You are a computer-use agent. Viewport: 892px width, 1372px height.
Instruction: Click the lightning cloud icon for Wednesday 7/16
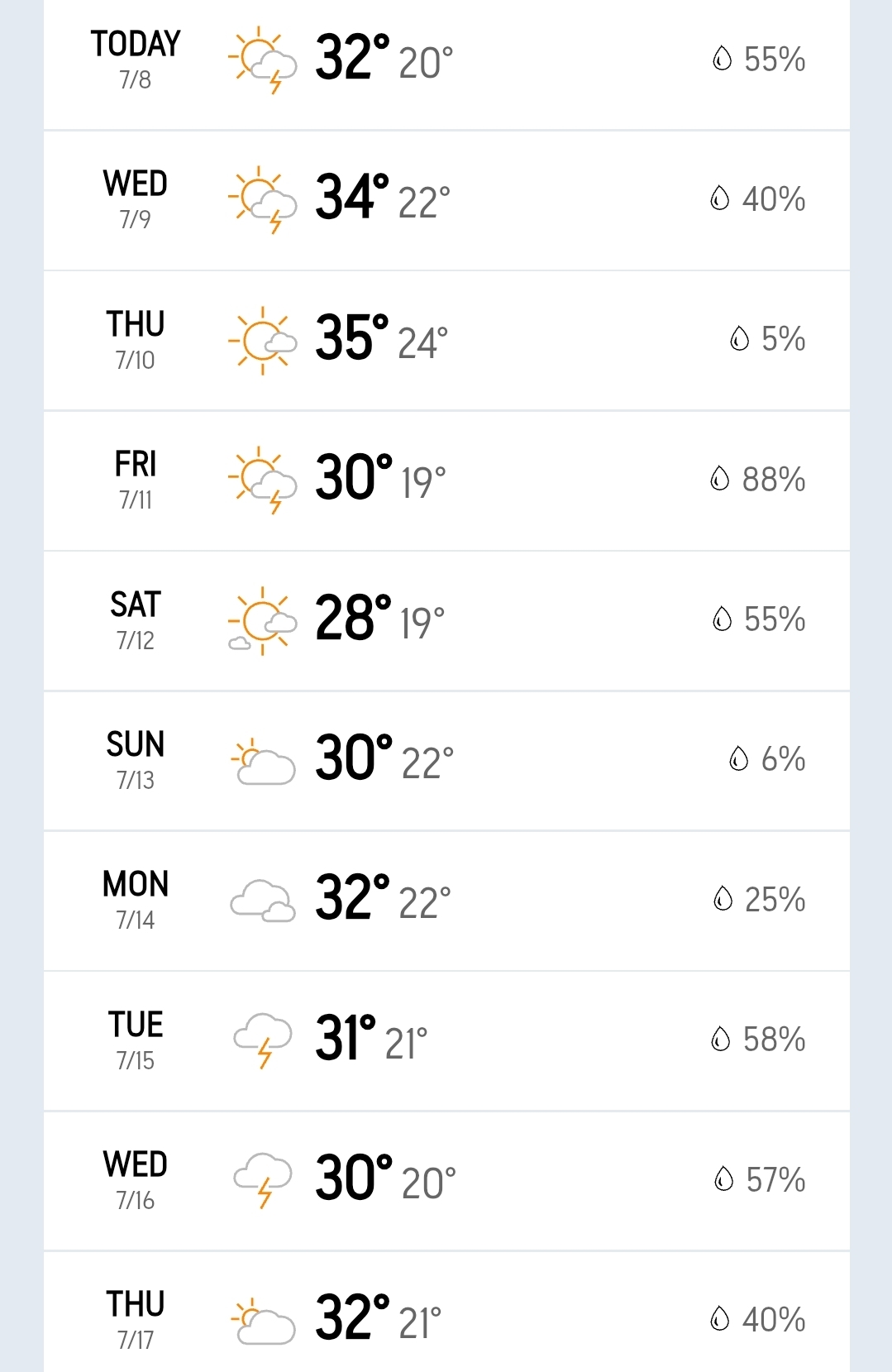pos(263,1180)
